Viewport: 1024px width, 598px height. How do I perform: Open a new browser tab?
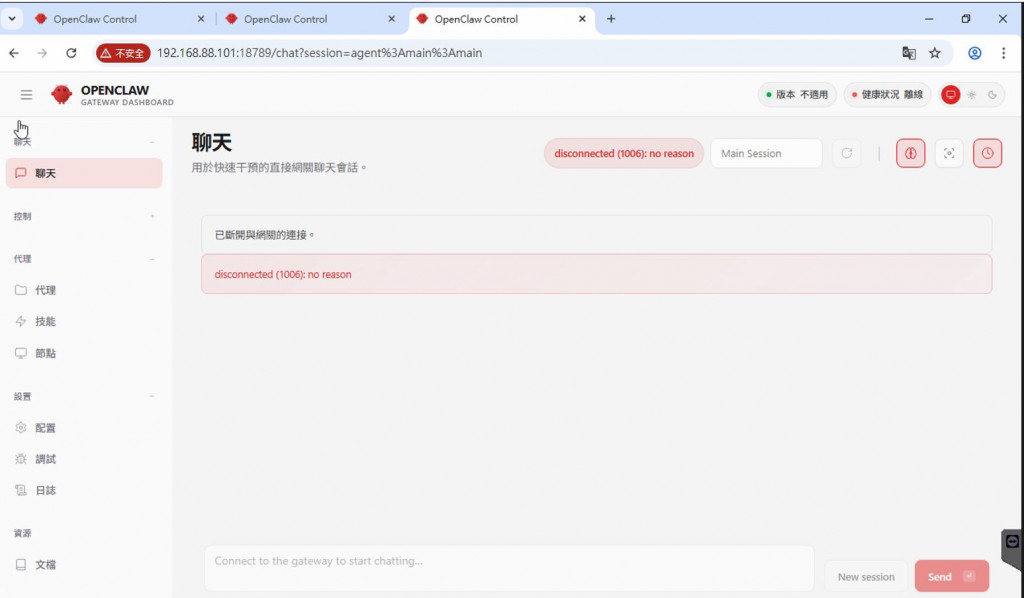[611, 19]
